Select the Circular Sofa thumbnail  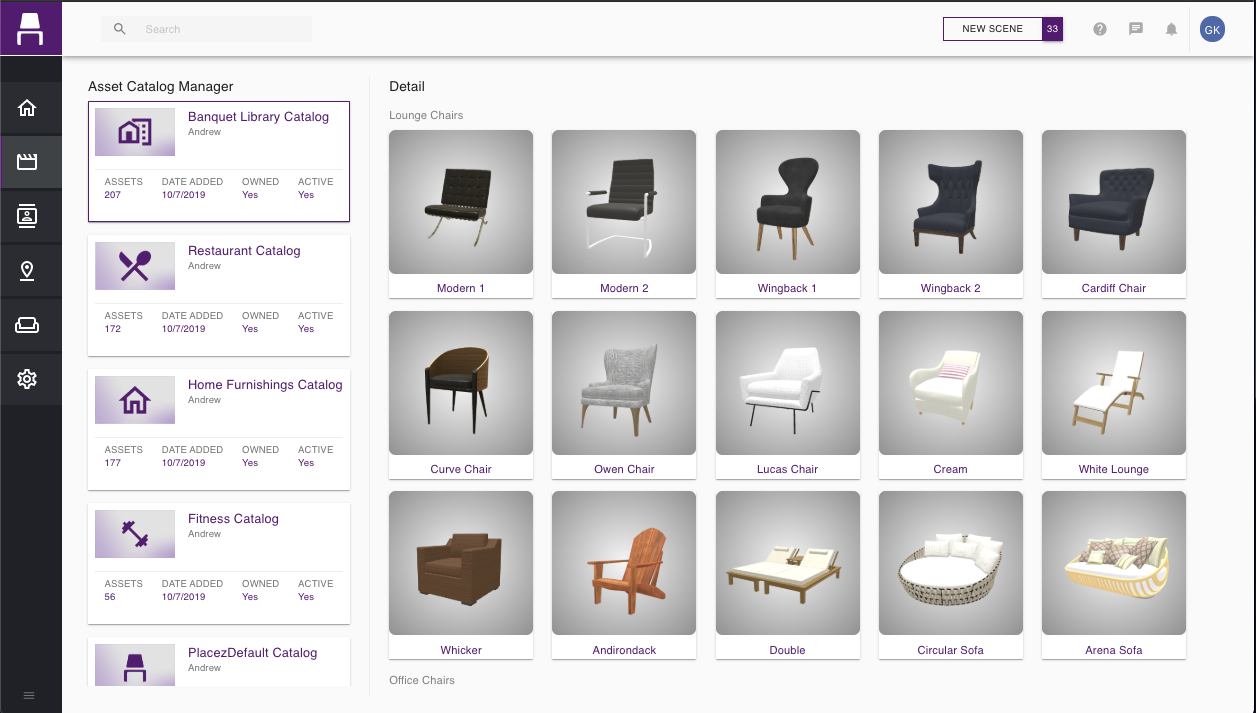click(951, 564)
